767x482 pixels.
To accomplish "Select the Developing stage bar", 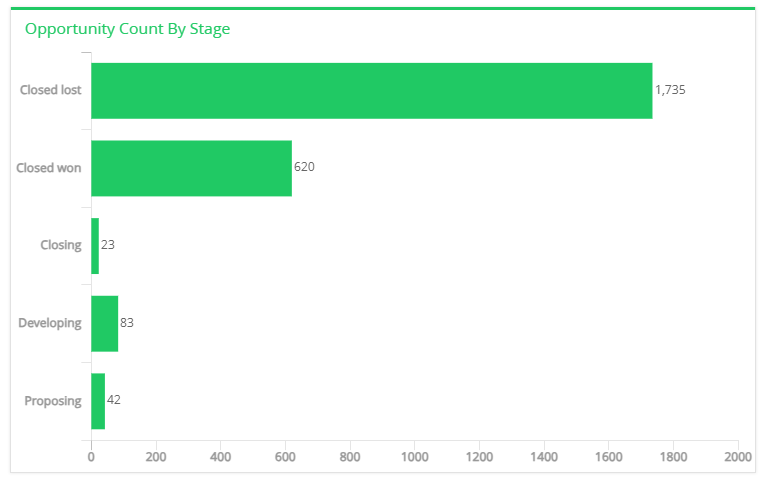I will tap(105, 323).
